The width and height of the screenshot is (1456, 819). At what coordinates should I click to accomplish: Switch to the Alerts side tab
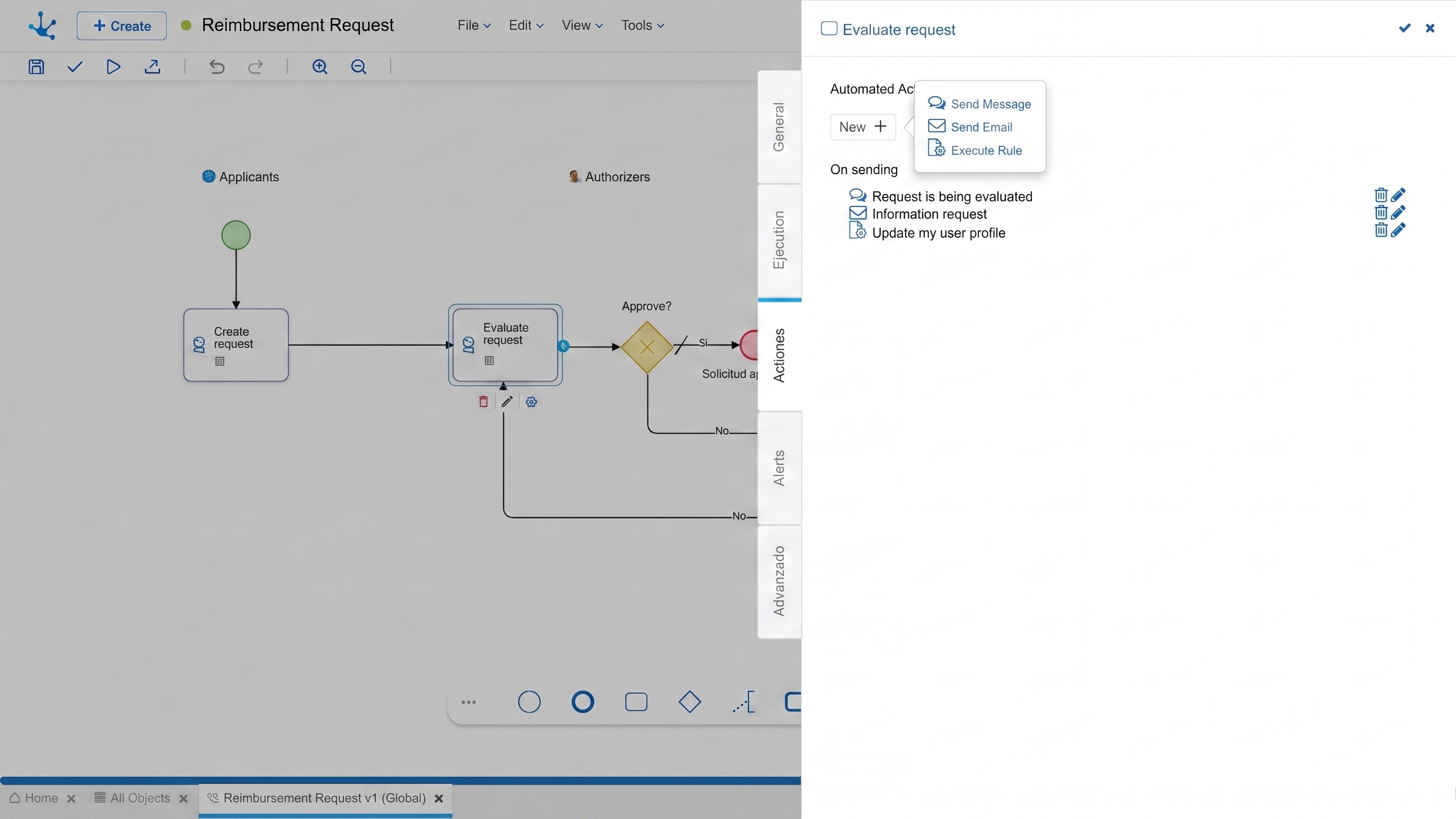point(779,468)
